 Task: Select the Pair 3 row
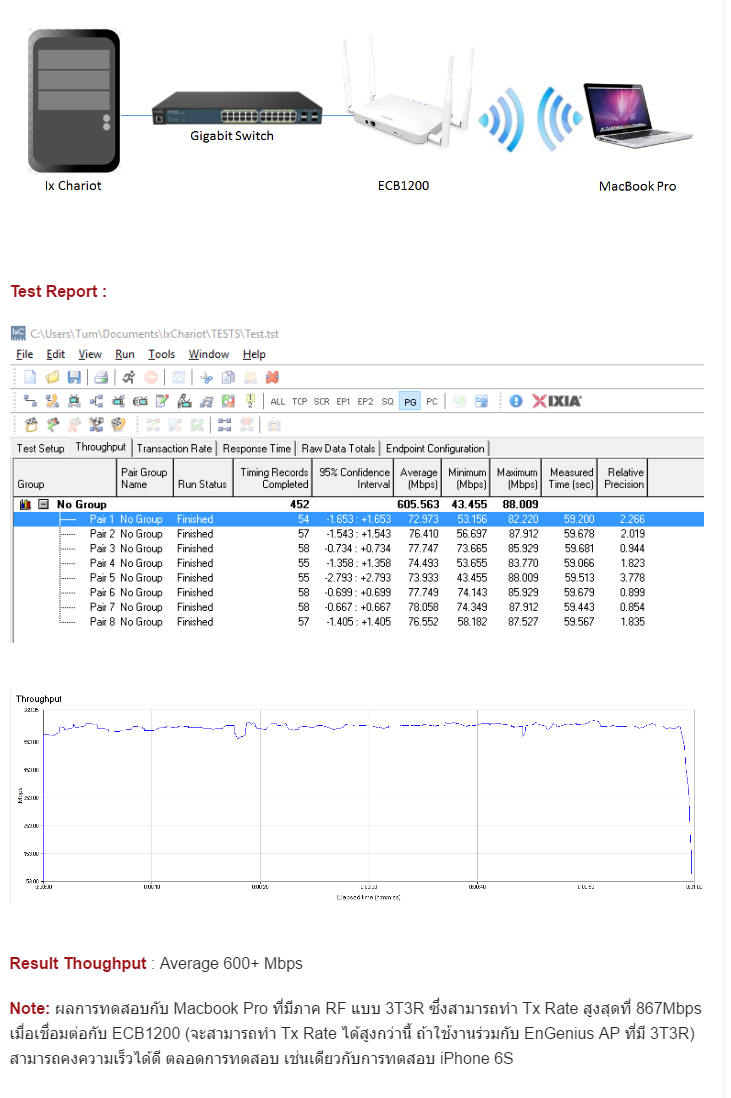[358, 548]
